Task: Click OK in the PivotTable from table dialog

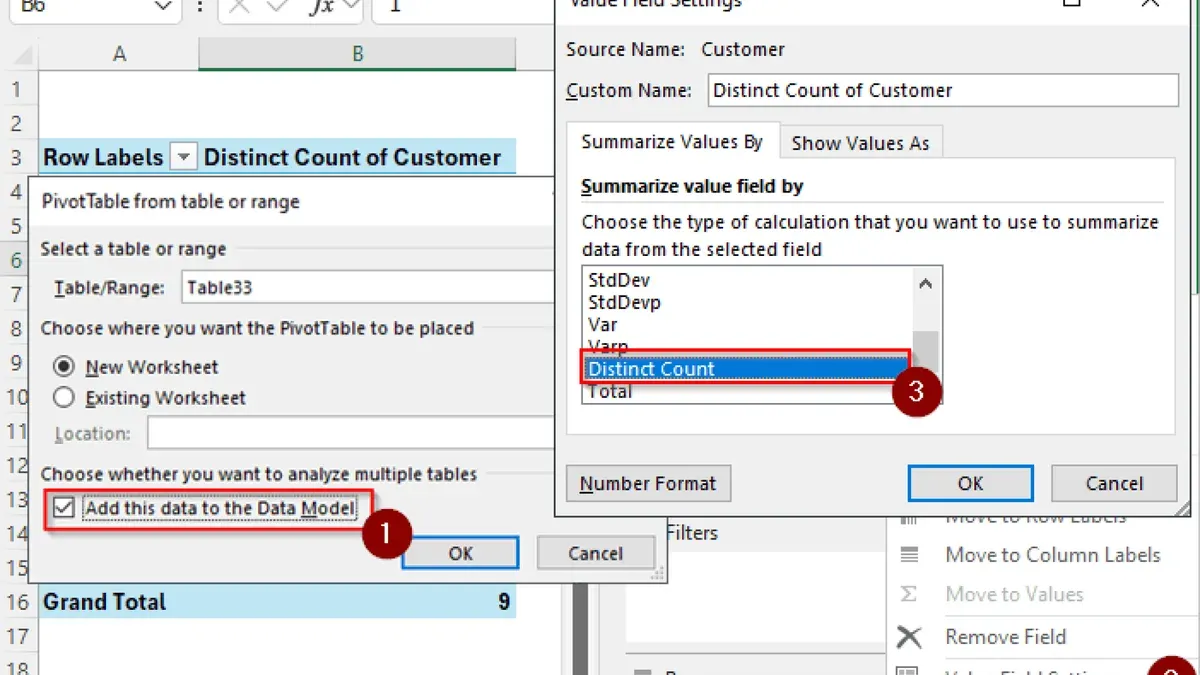Action: tap(460, 553)
